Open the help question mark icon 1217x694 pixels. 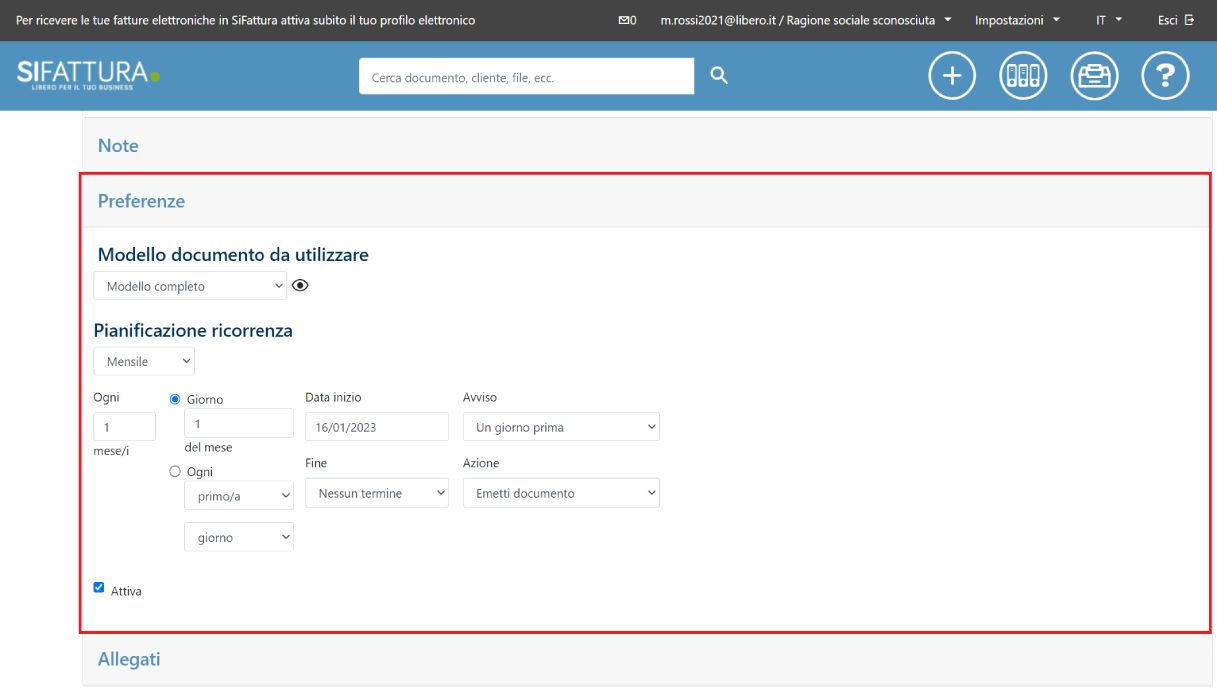tap(1165, 76)
